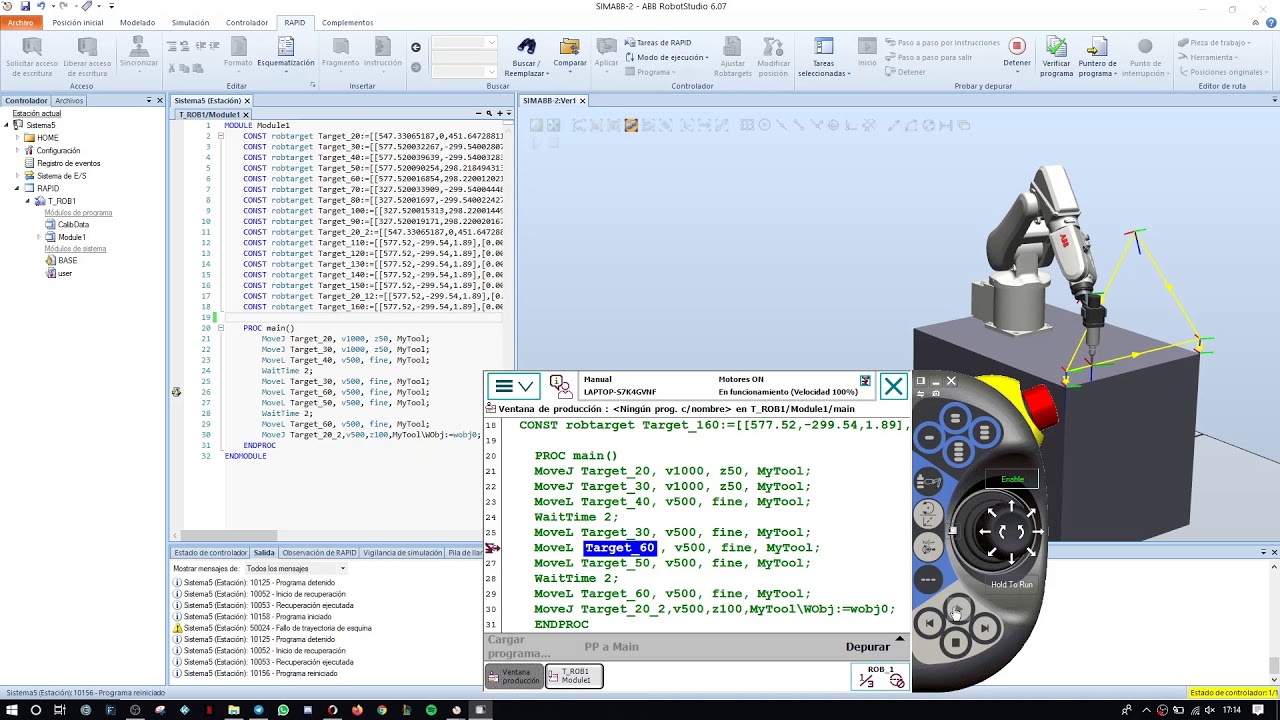The image size is (1280, 720).
Task: Click the navigate back arrow in Buscar group
Action: (x=416, y=47)
